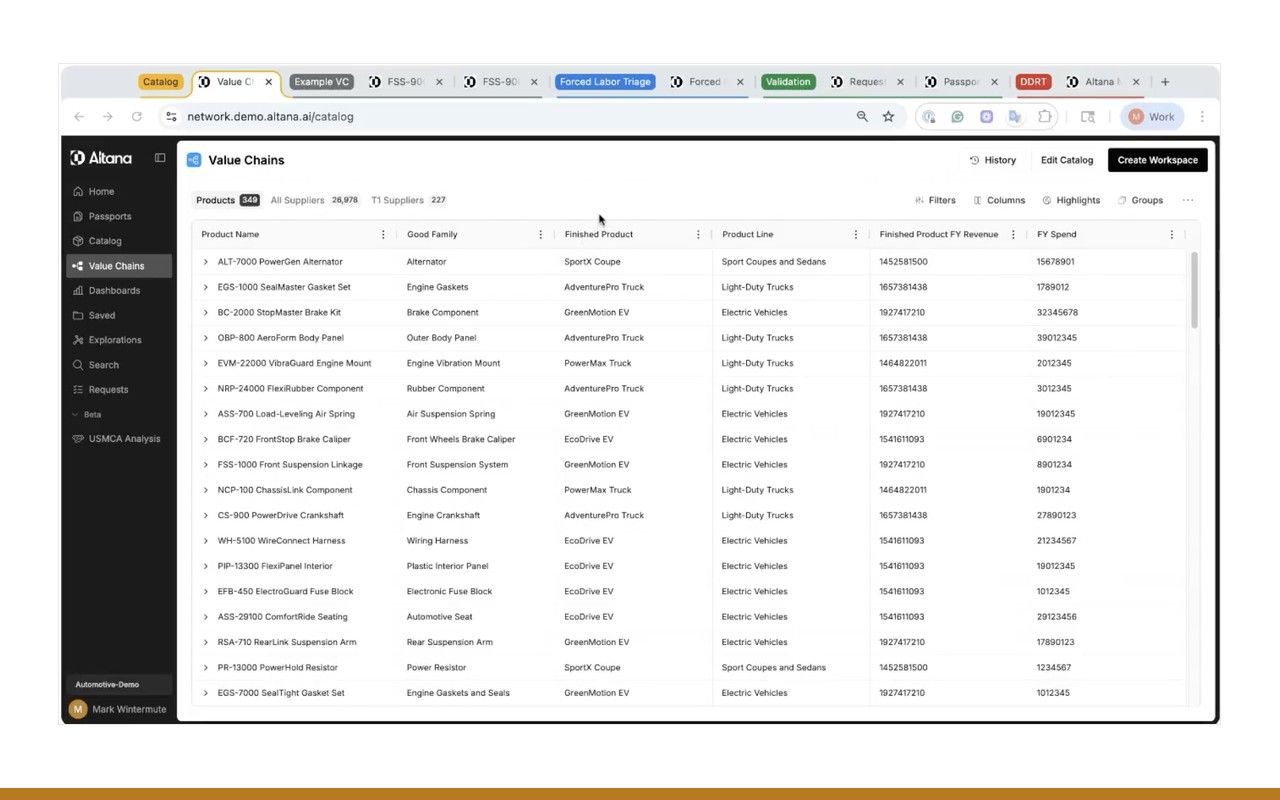Open the Automotive-Demo workspace selector
1280x800 pixels.
[118, 685]
